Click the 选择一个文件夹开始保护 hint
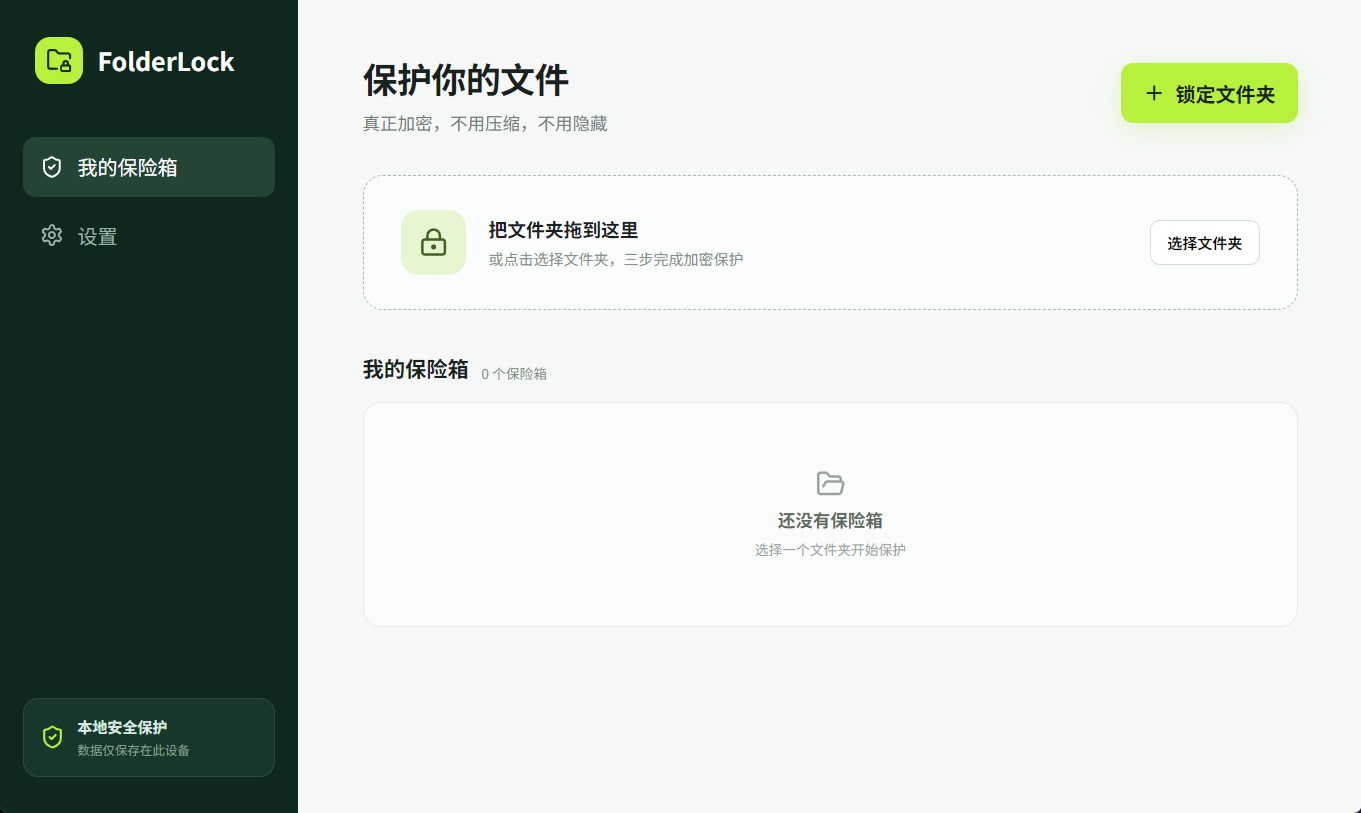 click(830, 550)
